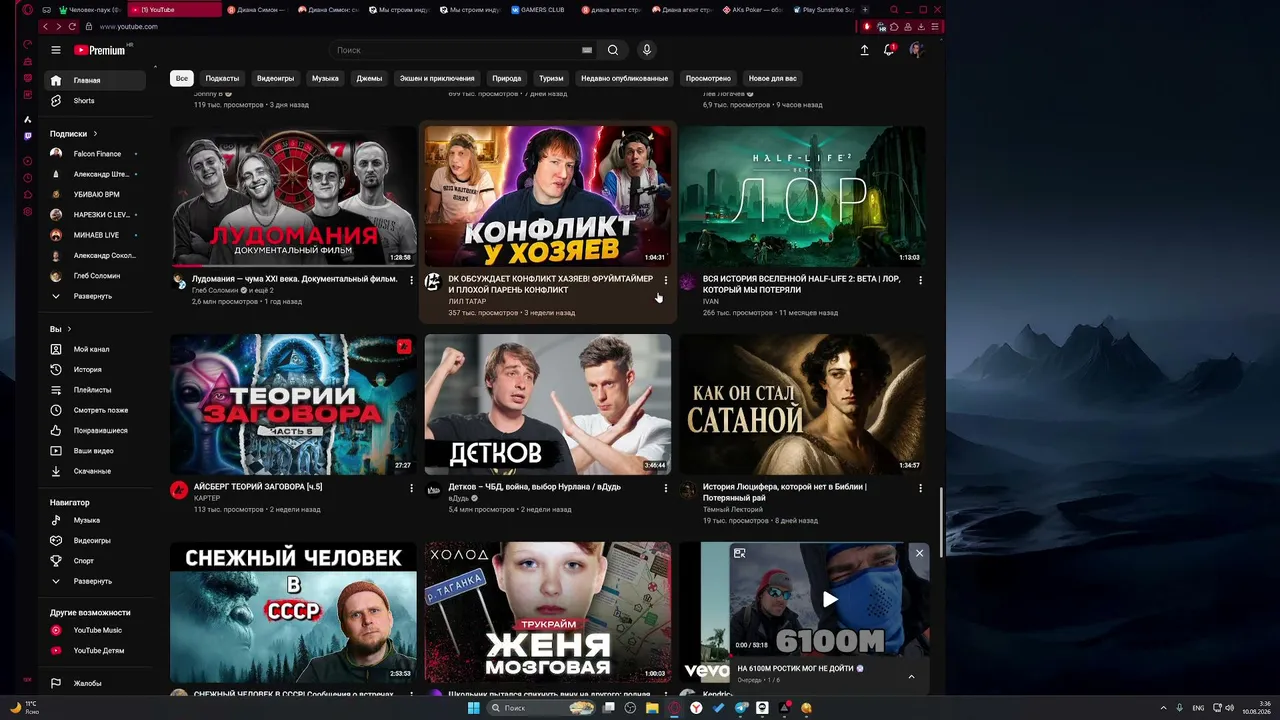The height and width of the screenshot is (720, 1280).
Task: Select the Туризм filter chip
Action: 551,78
